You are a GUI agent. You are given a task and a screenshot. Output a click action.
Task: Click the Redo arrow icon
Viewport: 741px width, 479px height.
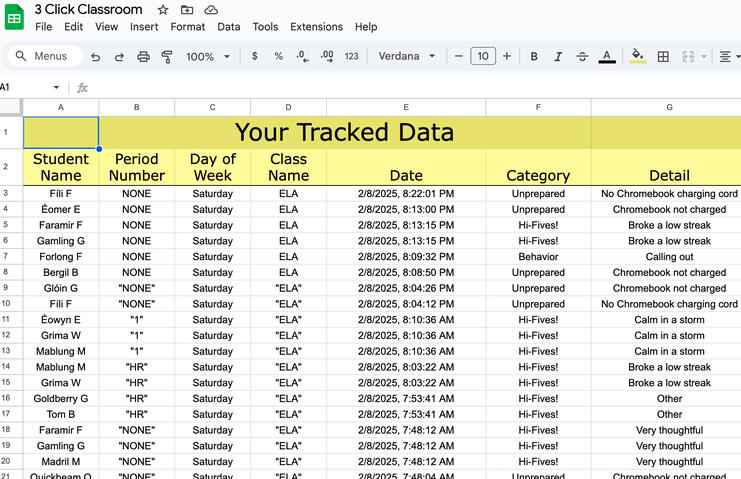119,57
